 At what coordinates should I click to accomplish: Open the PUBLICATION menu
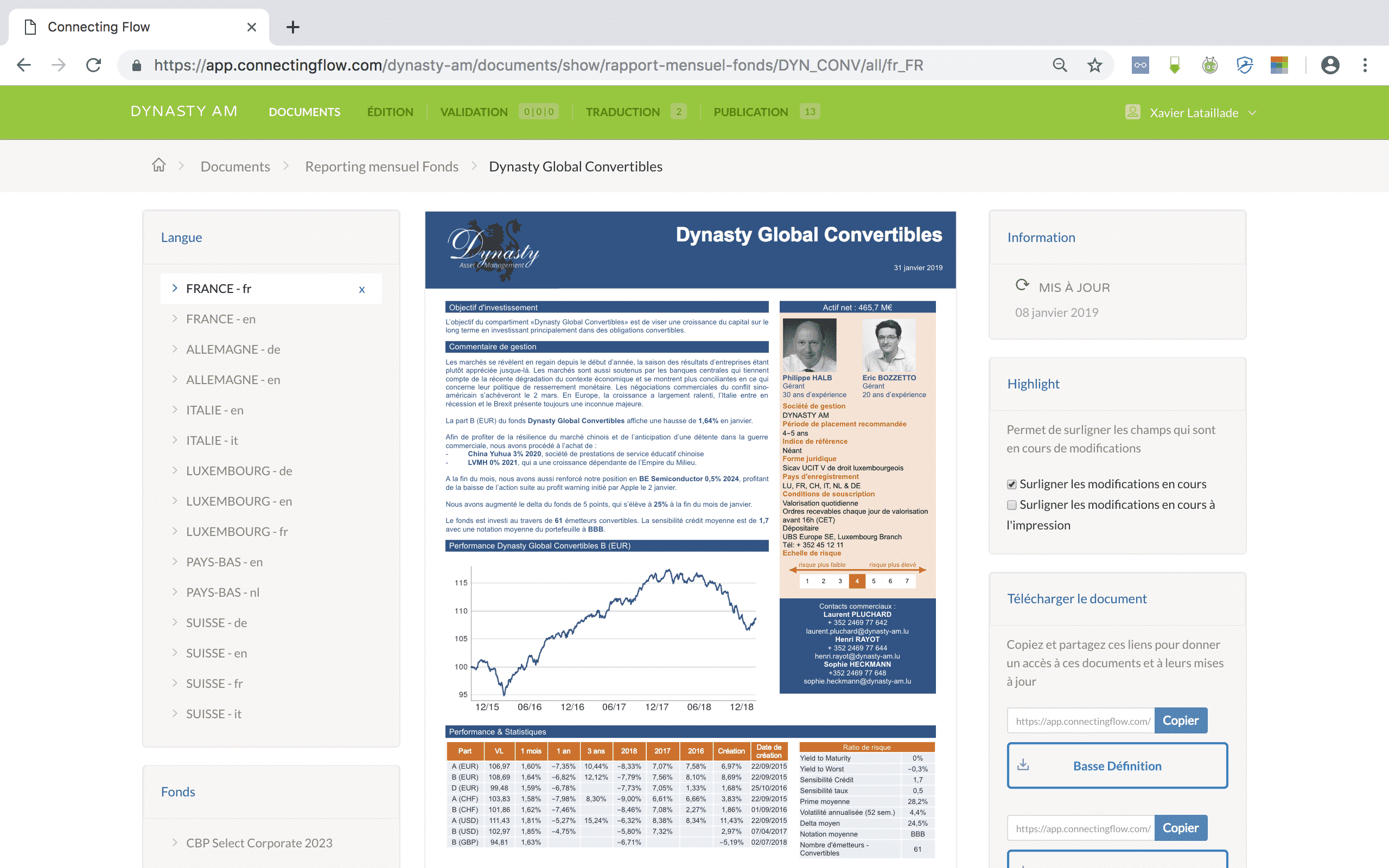point(751,112)
